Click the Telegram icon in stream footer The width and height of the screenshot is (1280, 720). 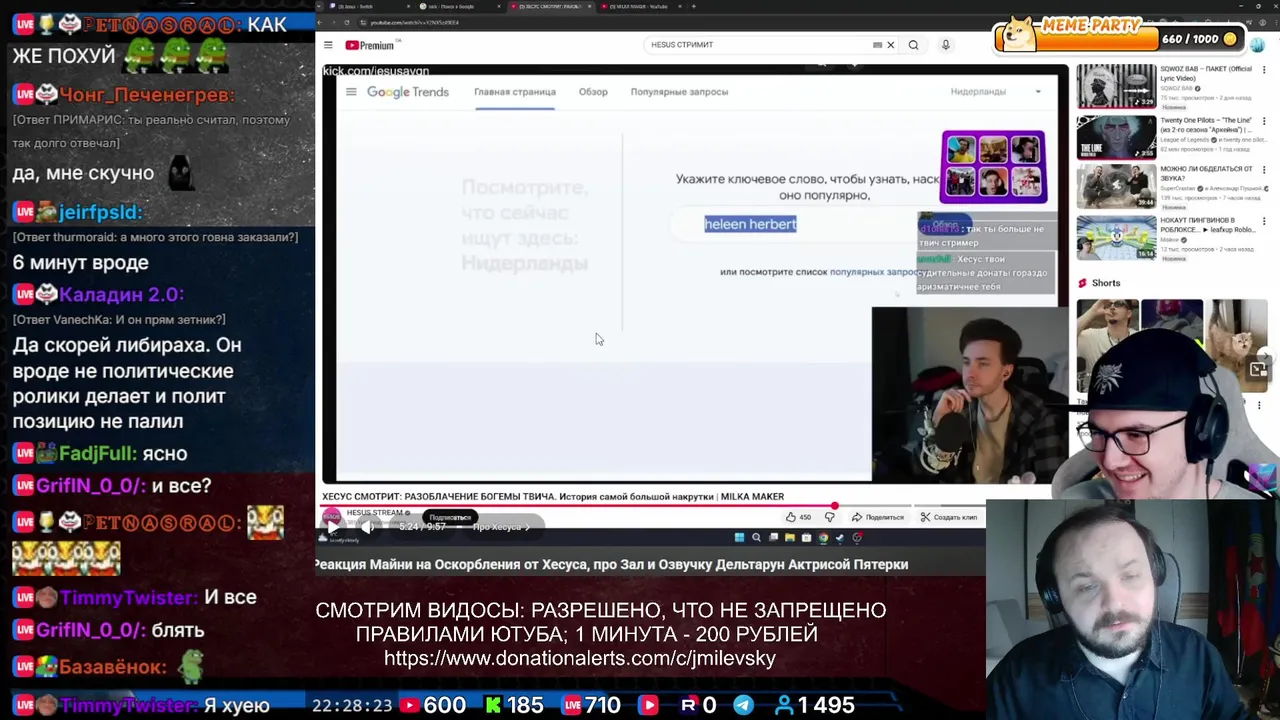point(744,705)
